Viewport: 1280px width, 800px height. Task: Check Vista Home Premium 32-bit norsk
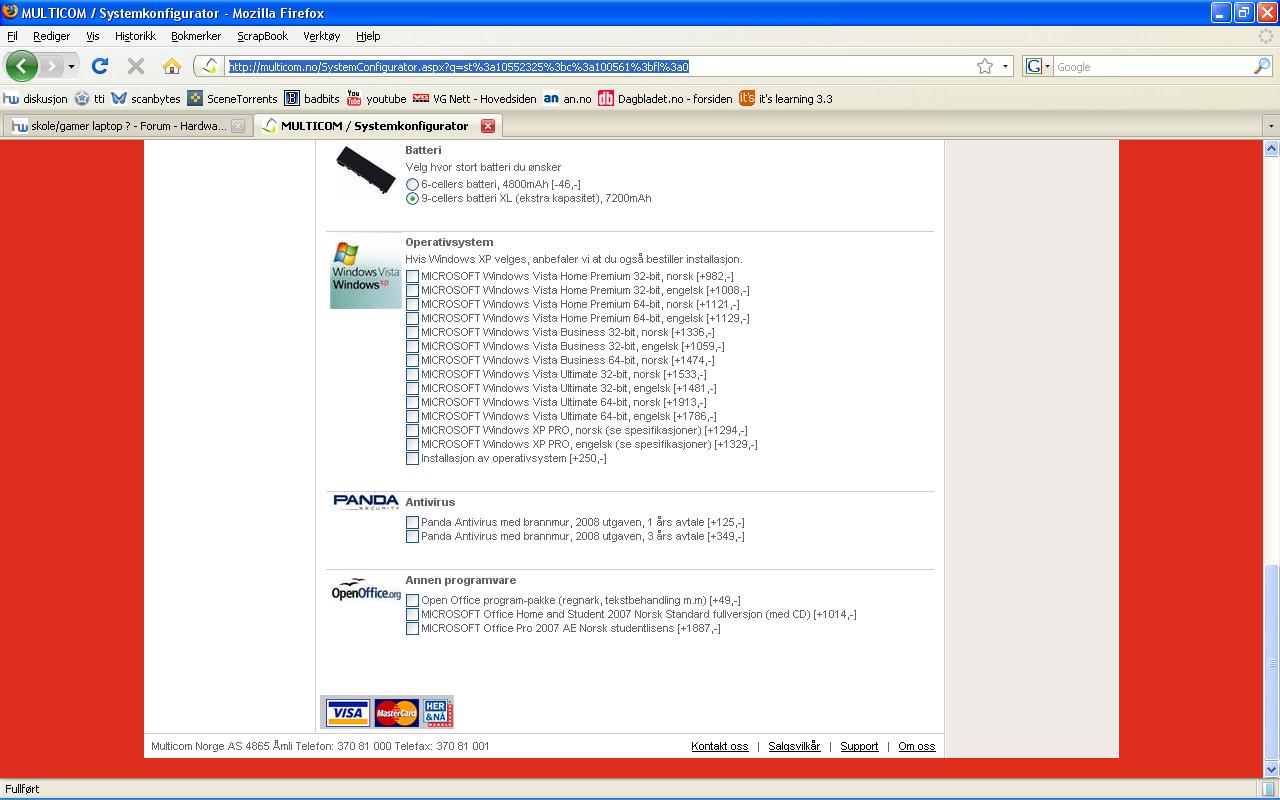point(412,277)
